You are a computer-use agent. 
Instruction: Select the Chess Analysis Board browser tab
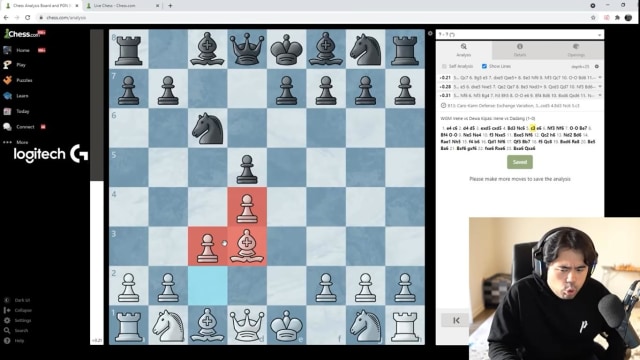41,6
